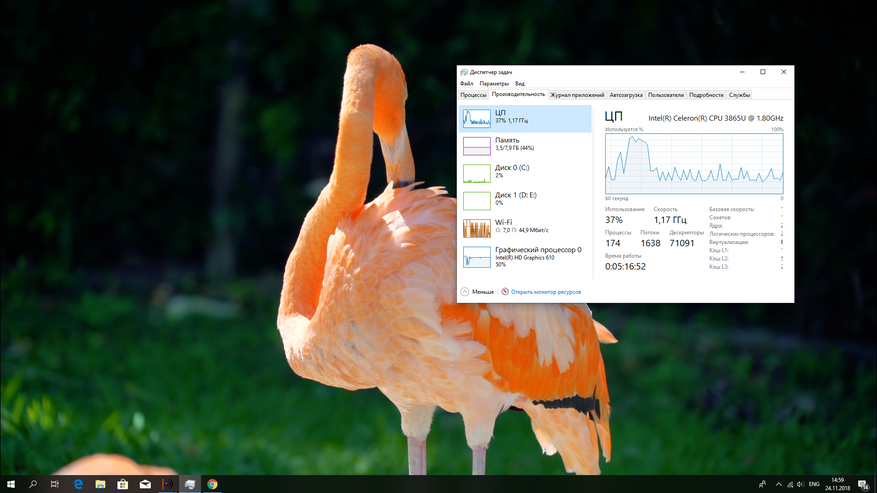The width and height of the screenshot is (877, 493).
Task: Switch to the Автозагрузка tab
Action: point(626,95)
